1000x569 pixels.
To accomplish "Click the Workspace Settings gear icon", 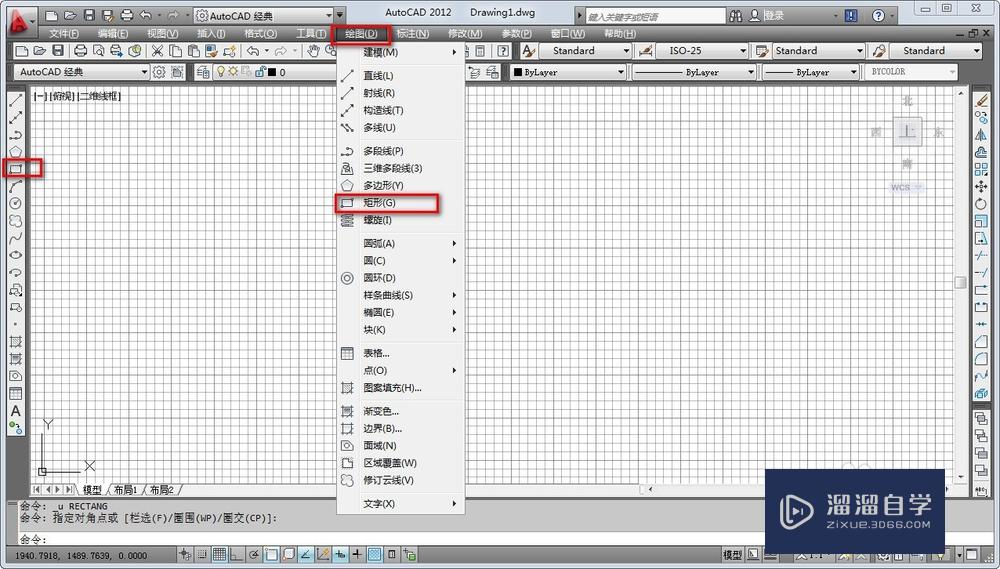I will coord(158,72).
